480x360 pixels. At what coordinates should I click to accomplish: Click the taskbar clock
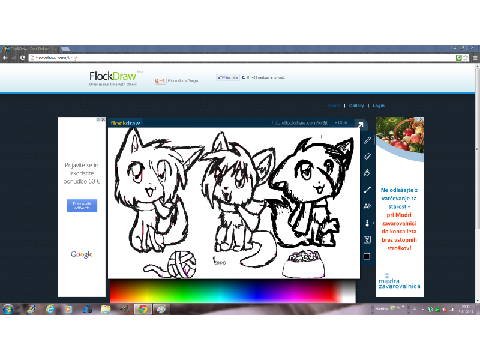coord(465,309)
